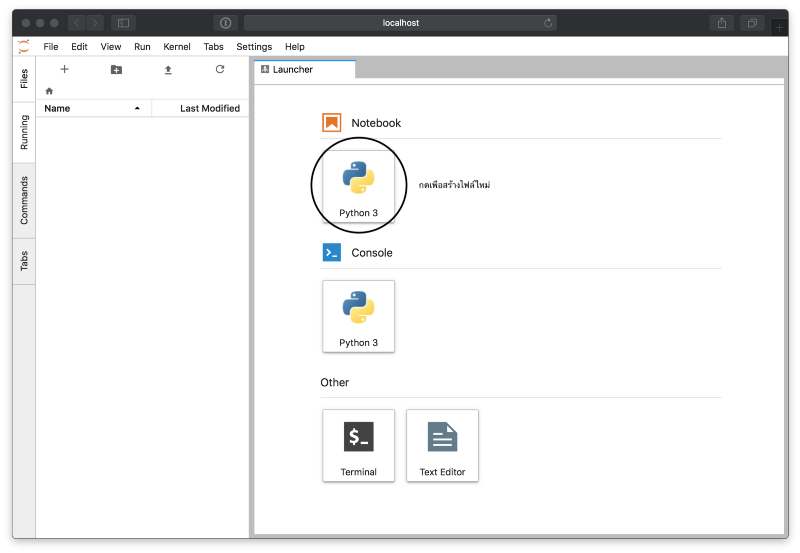The height and width of the screenshot is (553, 800).
Task: Refresh the file list
Action: (220, 69)
